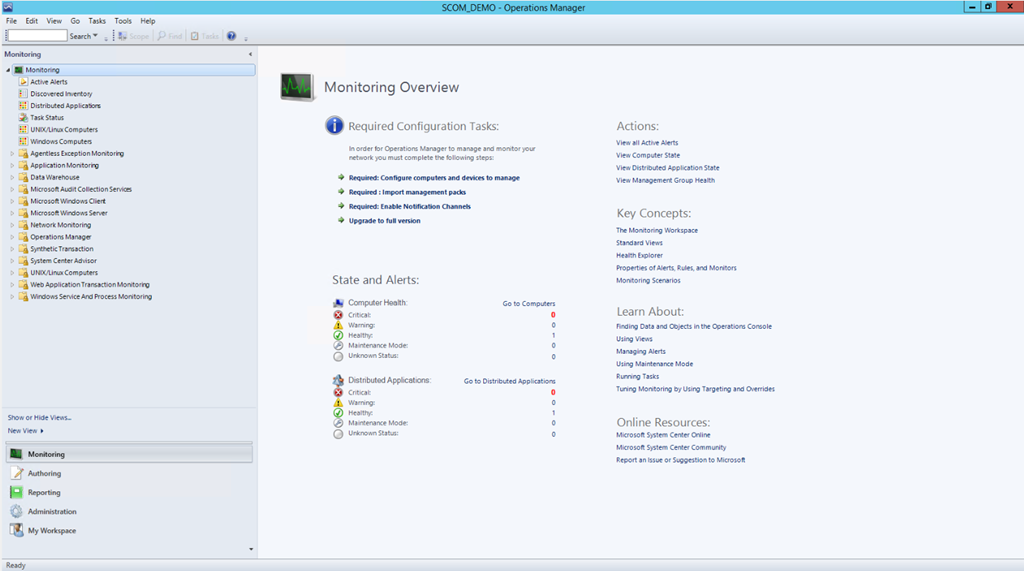Click the View all Active Alerts link
Viewport: 1024px width, 571px height.
tap(647, 143)
